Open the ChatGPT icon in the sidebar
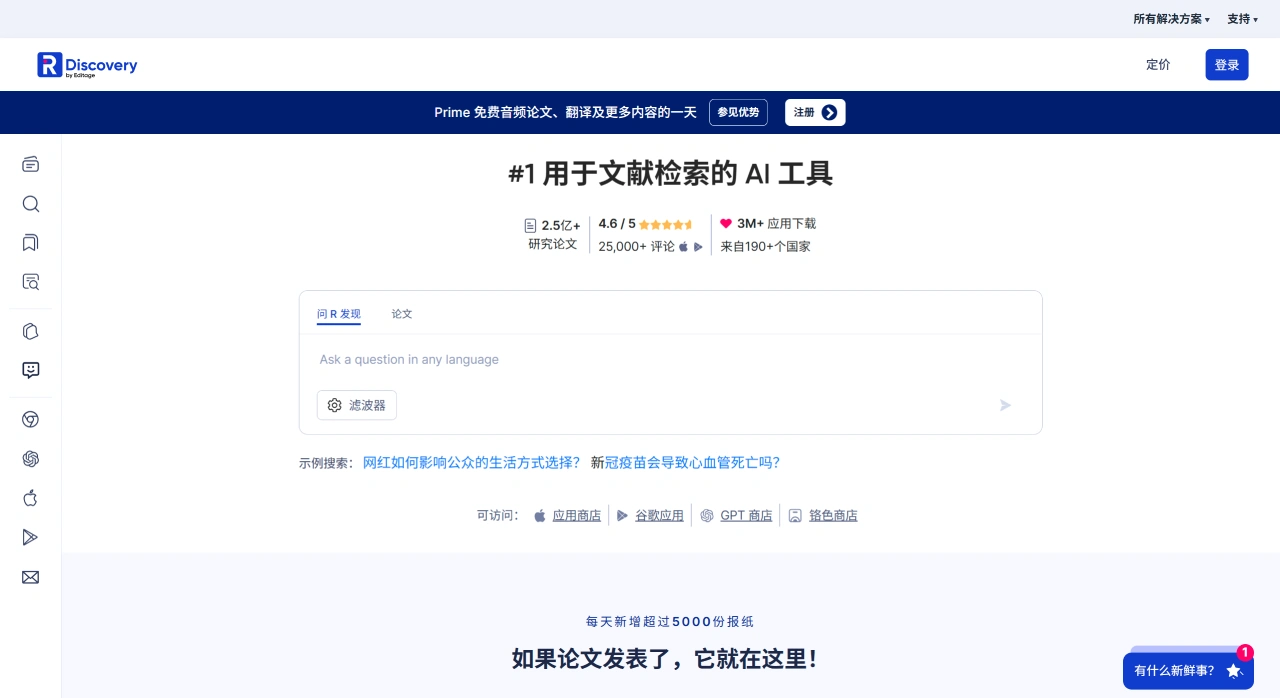The image size is (1280, 698). (30, 458)
